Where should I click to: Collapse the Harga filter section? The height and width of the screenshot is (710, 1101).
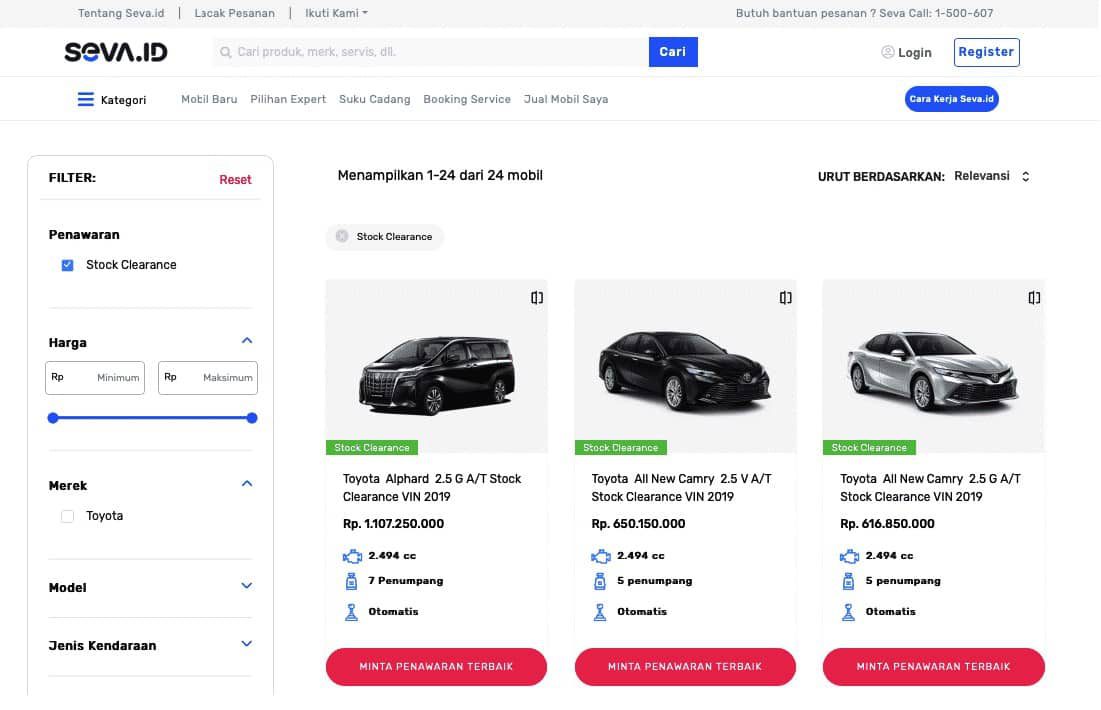(x=246, y=341)
